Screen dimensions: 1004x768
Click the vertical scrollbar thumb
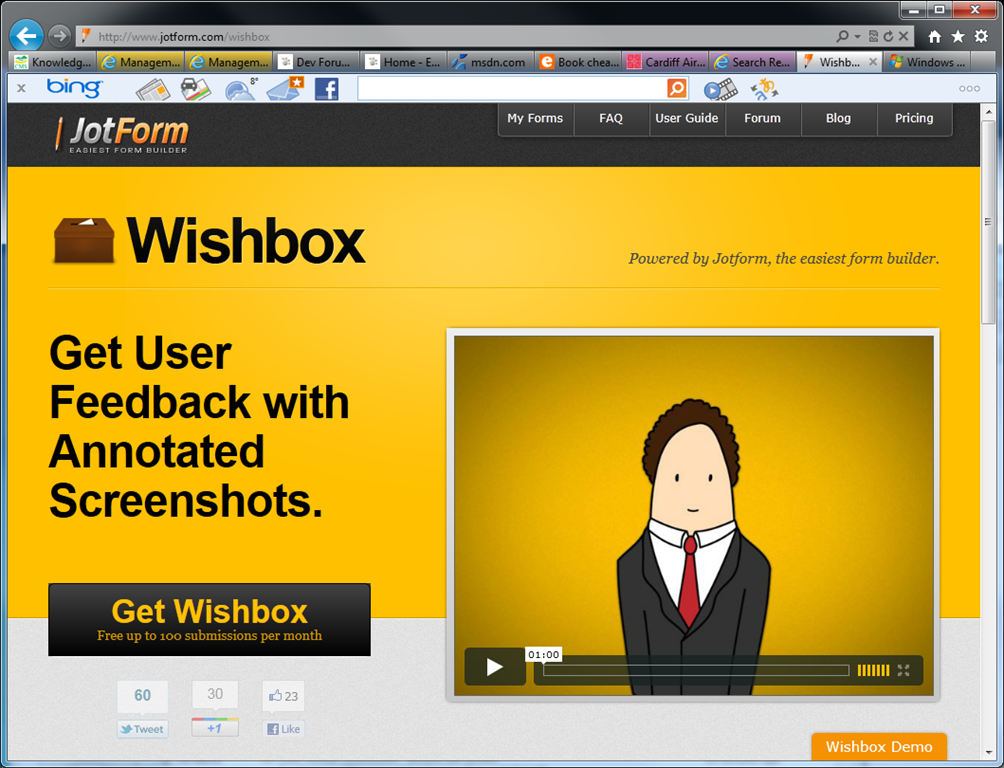[x=989, y=222]
